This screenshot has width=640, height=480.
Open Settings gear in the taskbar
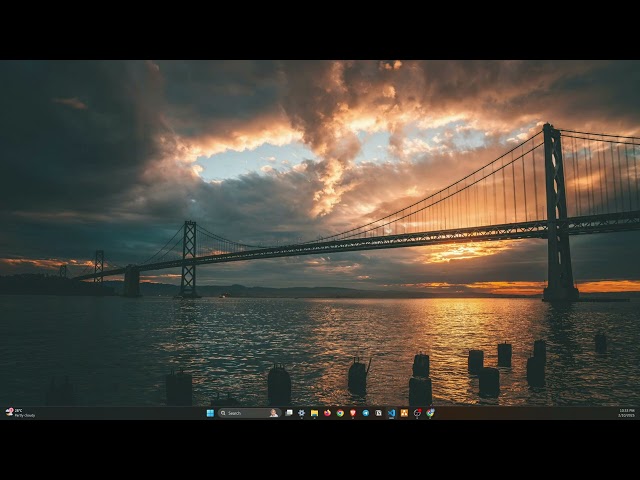301,413
